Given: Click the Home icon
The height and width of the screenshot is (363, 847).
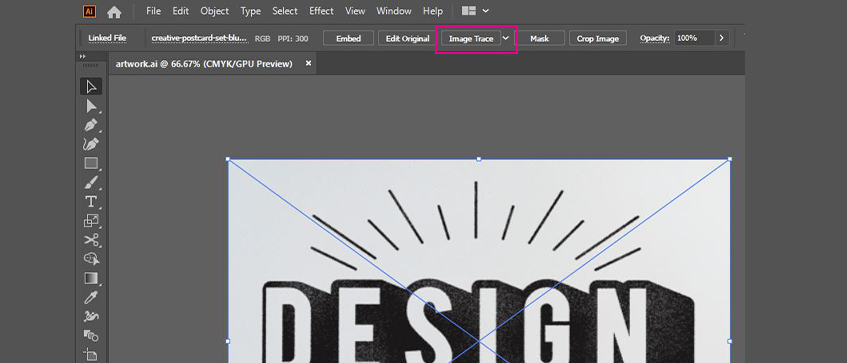Looking at the screenshot, I should pyautogui.click(x=114, y=11).
